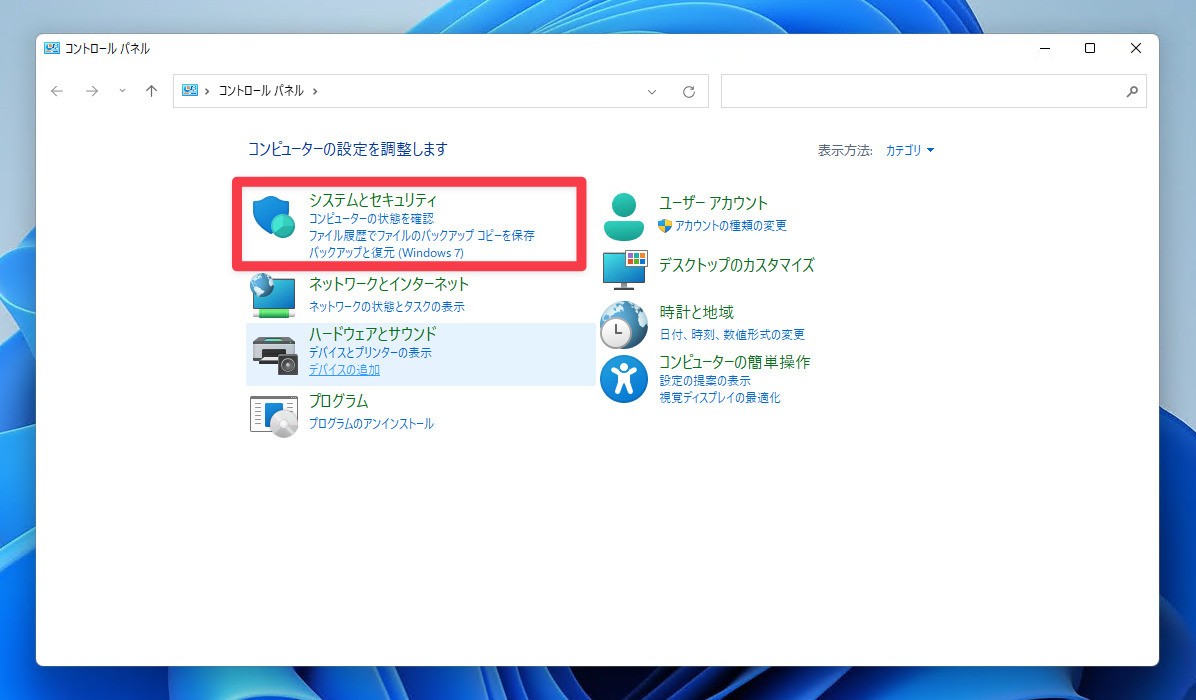Click the ネットワークとインターネット globe icon
The image size is (1196, 700).
click(273, 296)
